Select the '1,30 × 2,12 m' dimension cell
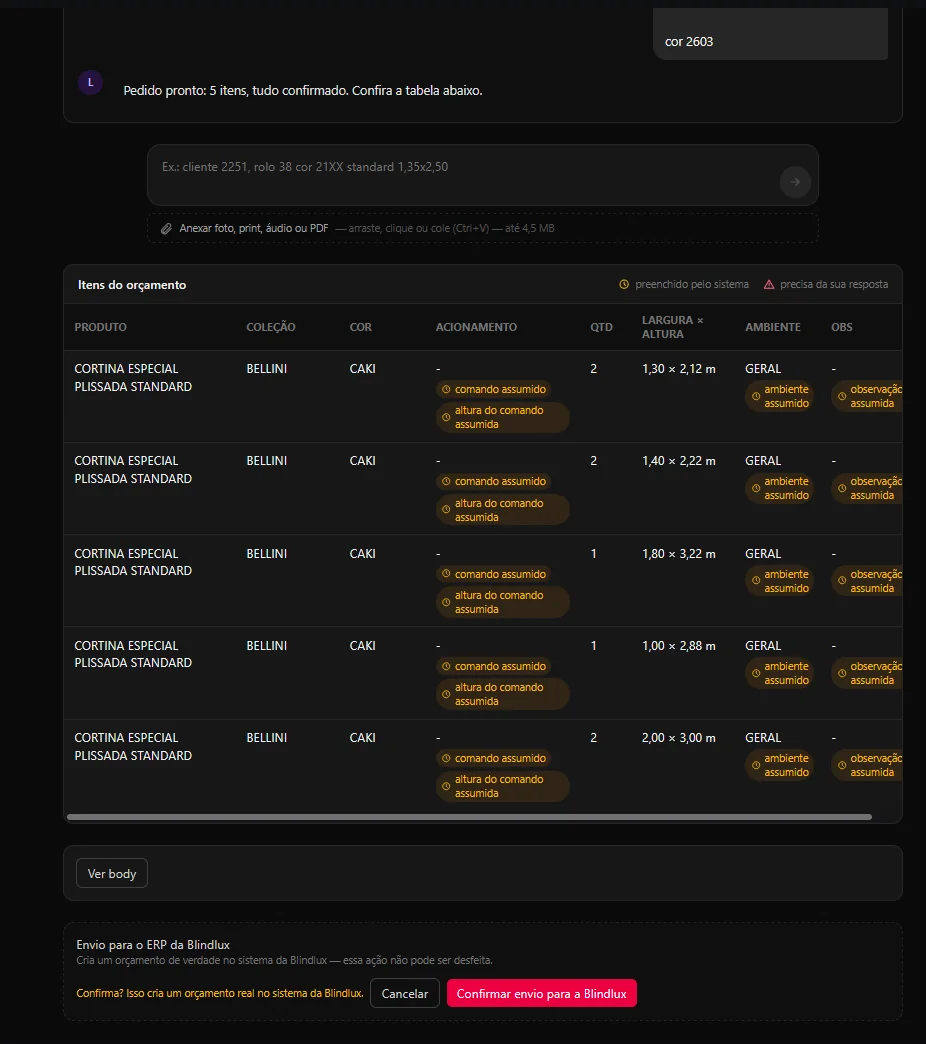This screenshot has width=926, height=1044. 678,369
